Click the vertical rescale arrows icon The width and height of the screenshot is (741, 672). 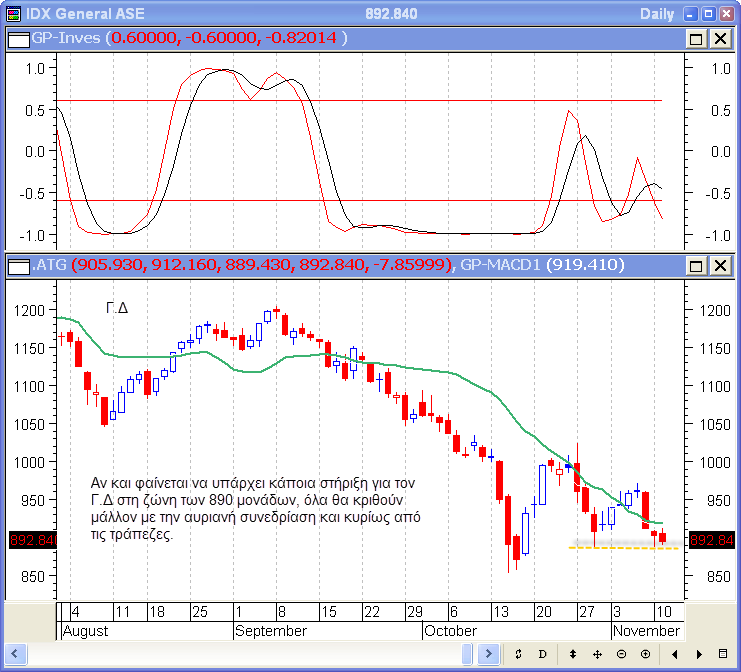572,654
